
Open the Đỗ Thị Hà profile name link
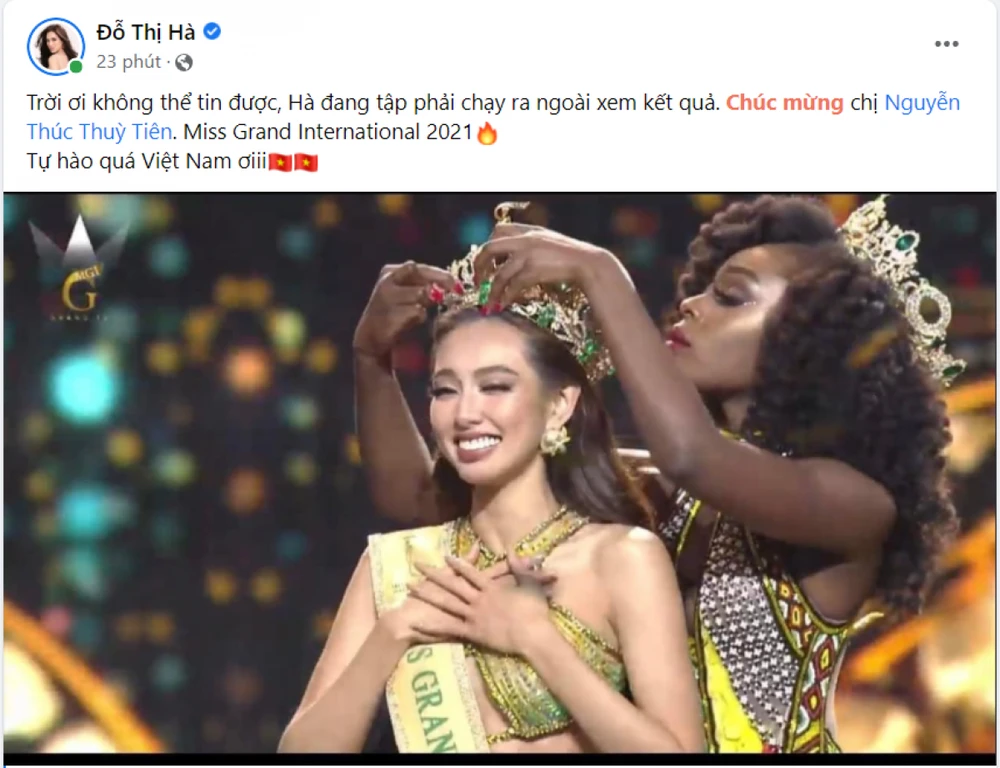pos(146,32)
